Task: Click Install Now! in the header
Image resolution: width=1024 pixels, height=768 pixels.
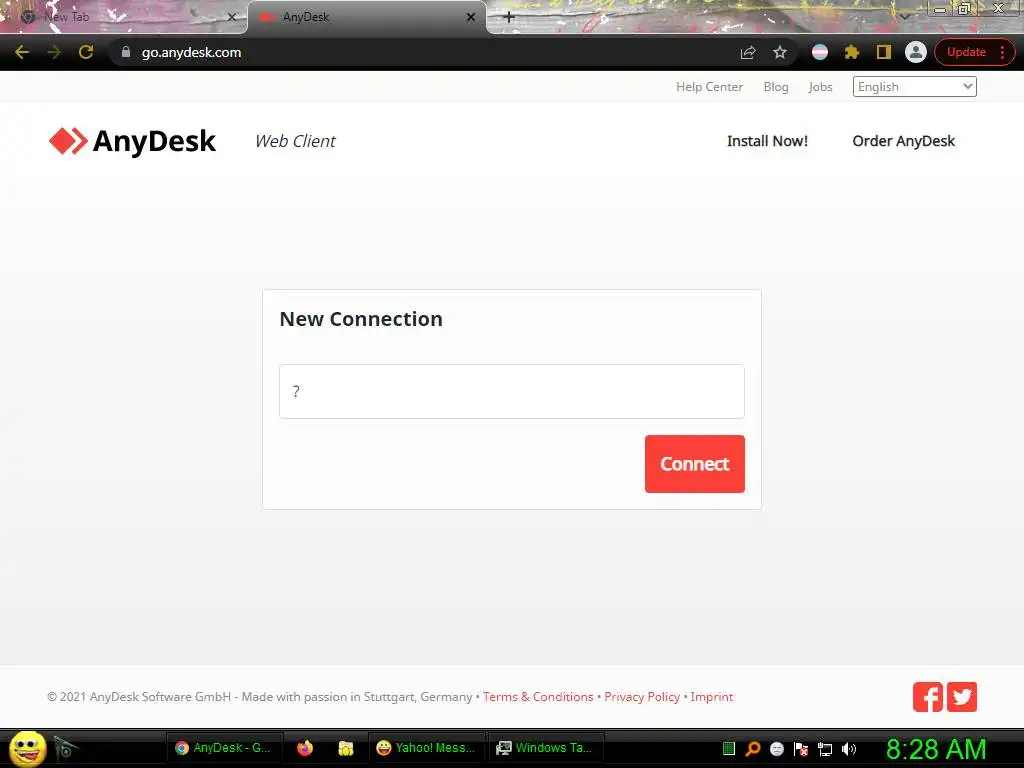Action: (x=767, y=141)
